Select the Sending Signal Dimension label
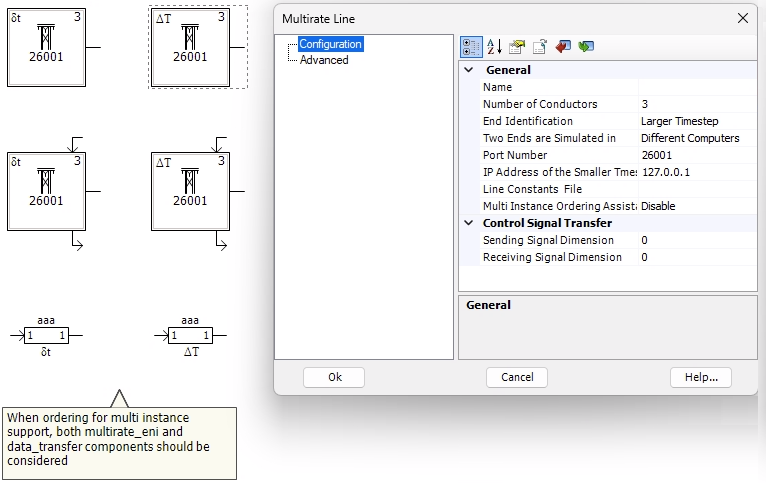 point(548,240)
